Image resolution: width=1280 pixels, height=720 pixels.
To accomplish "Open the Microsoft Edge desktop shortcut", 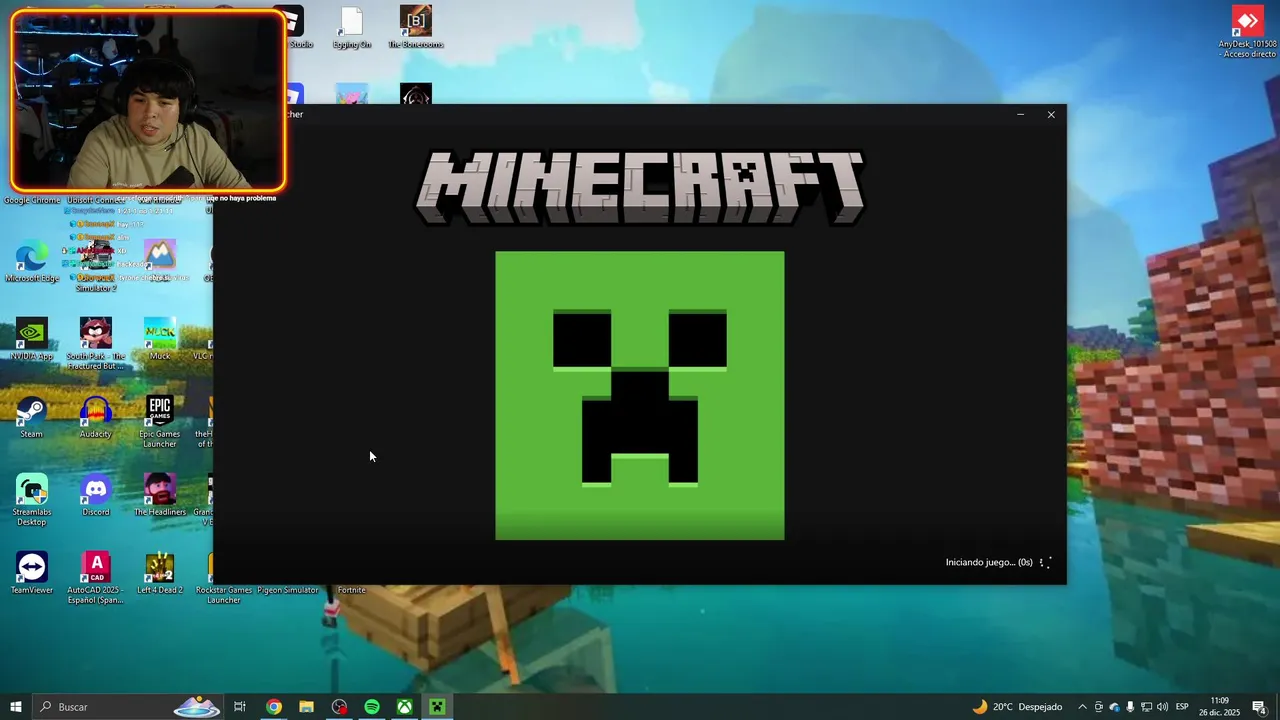I will pyautogui.click(x=32, y=262).
